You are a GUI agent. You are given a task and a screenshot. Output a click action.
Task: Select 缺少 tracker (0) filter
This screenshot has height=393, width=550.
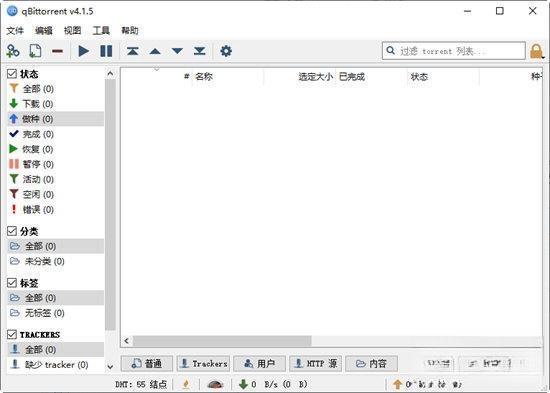(55, 365)
